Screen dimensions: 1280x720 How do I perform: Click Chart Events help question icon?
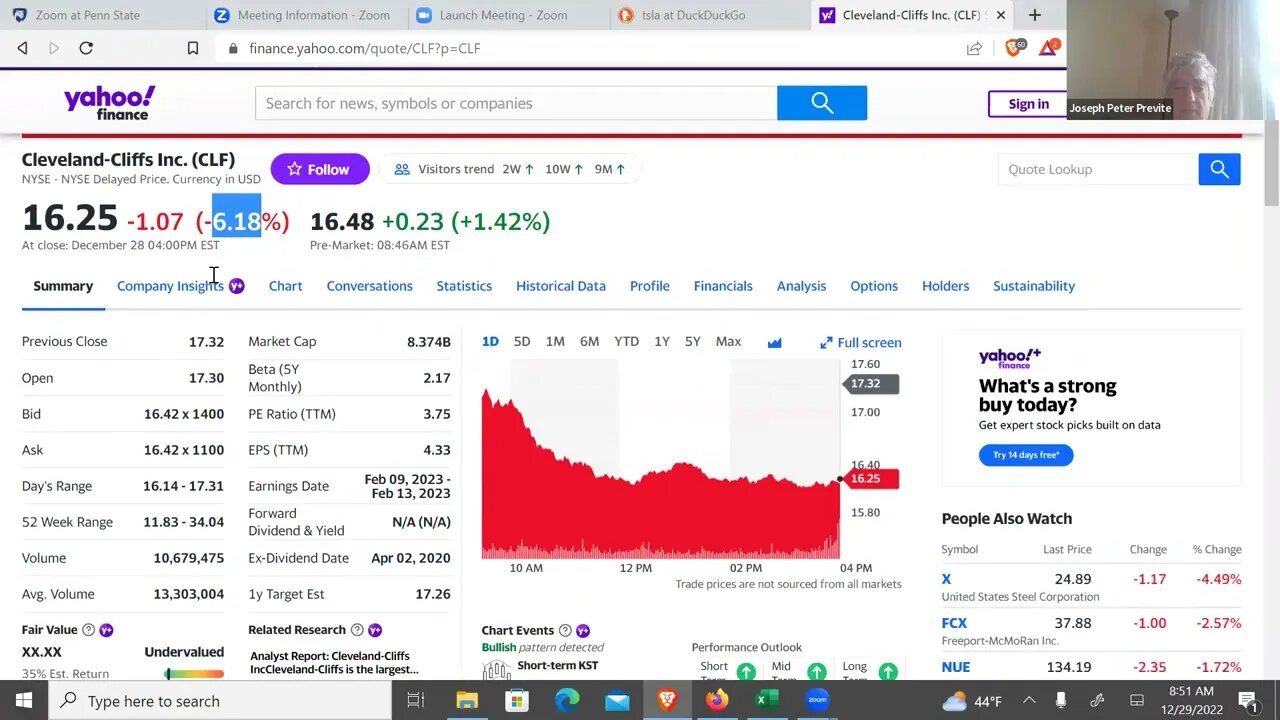pyautogui.click(x=565, y=630)
